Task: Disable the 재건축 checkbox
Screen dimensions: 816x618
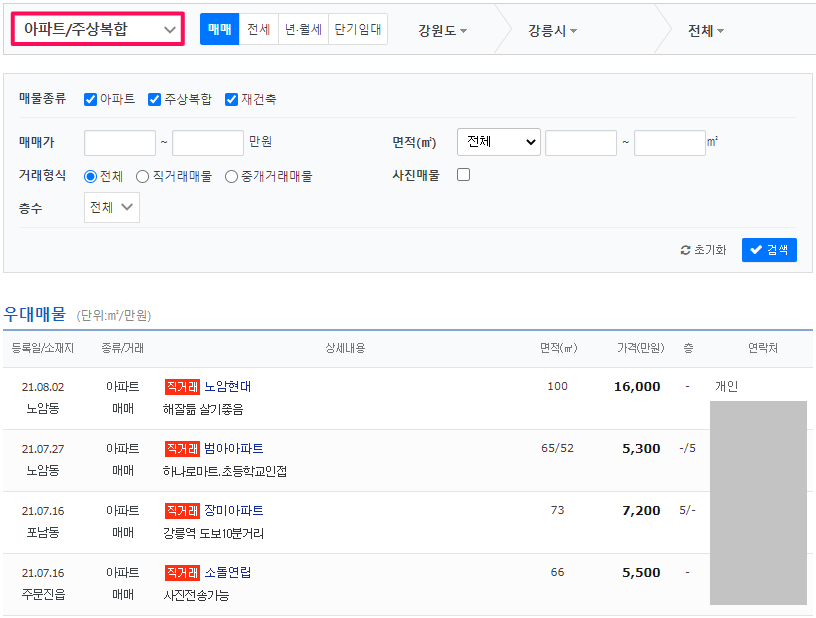Action: [232, 99]
